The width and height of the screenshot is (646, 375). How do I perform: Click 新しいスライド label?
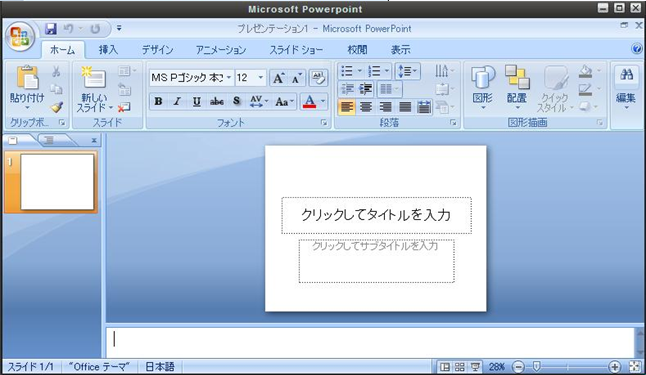(94, 103)
